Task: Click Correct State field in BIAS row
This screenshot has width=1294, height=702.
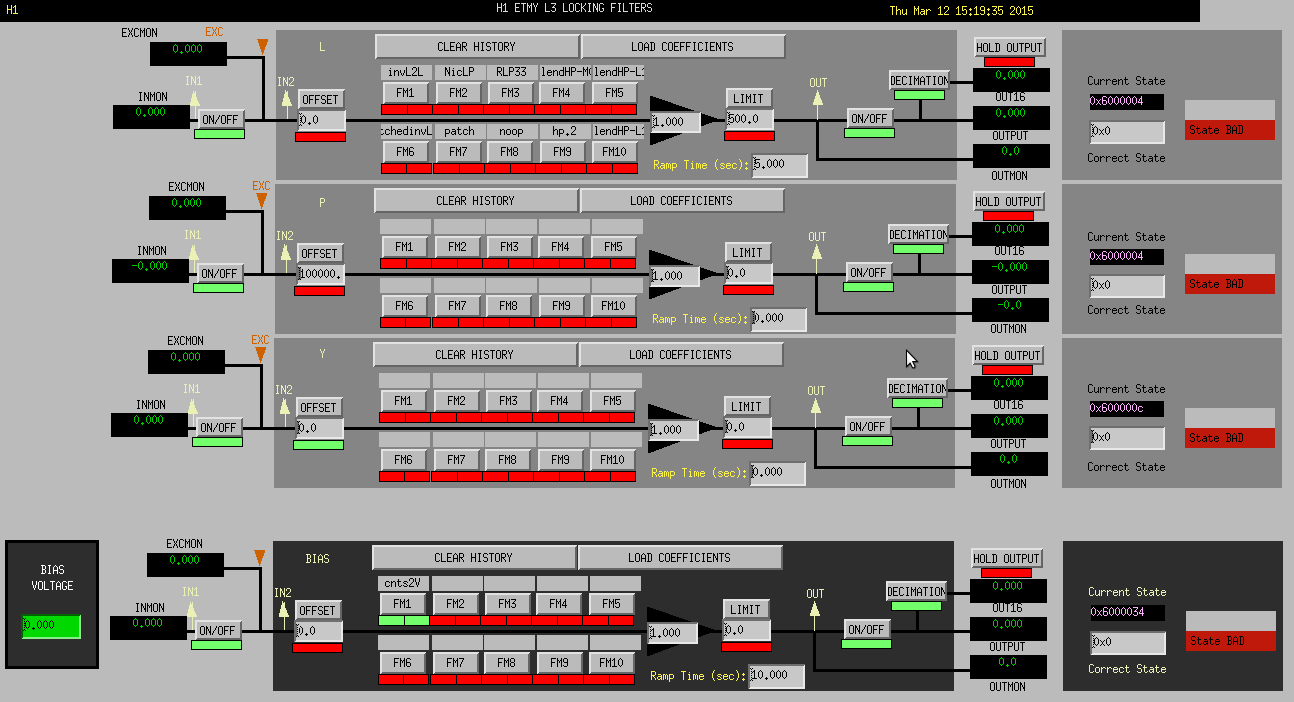Action: [x=1127, y=643]
